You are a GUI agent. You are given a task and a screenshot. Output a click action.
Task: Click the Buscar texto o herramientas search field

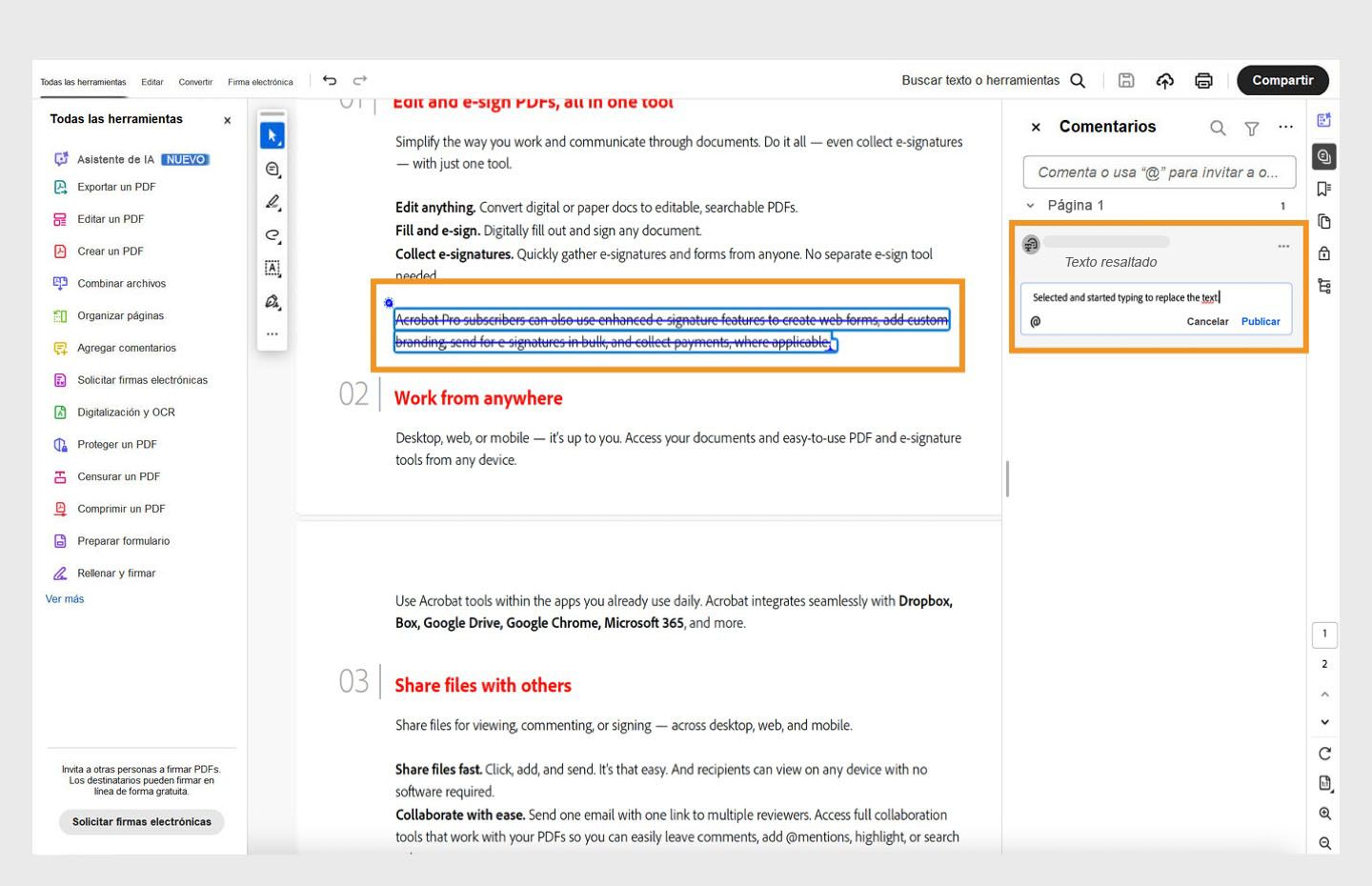pos(980,81)
